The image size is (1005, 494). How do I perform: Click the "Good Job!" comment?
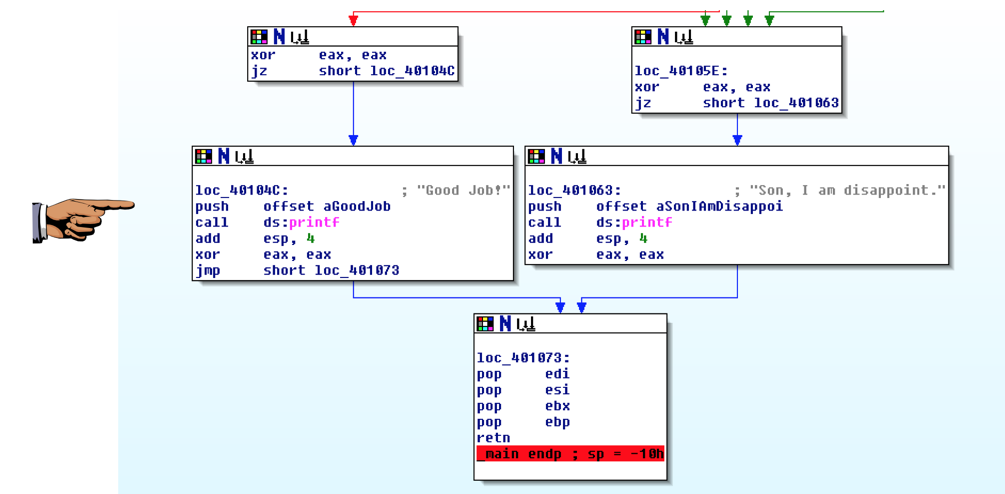tap(456, 190)
